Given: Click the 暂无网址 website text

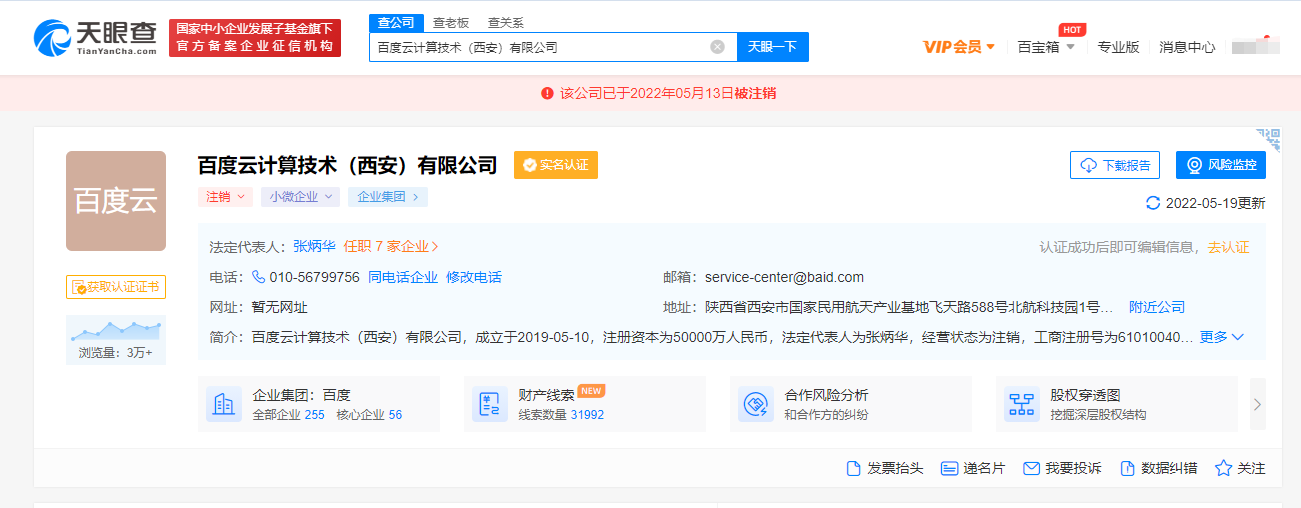Looking at the screenshot, I should tap(280, 307).
